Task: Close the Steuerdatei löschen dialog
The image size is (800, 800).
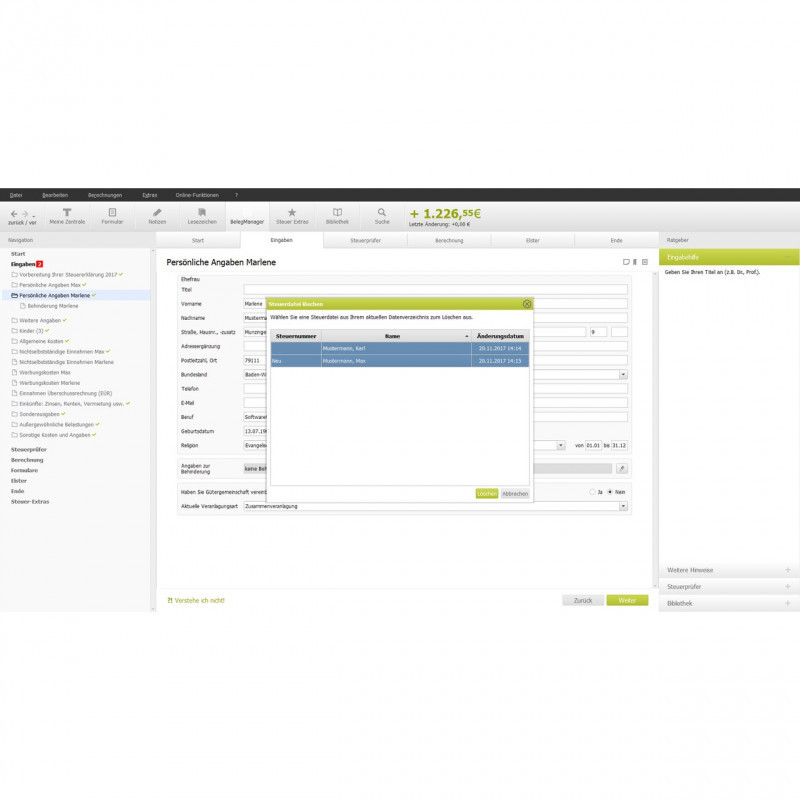Action: click(x=527, y=304)
